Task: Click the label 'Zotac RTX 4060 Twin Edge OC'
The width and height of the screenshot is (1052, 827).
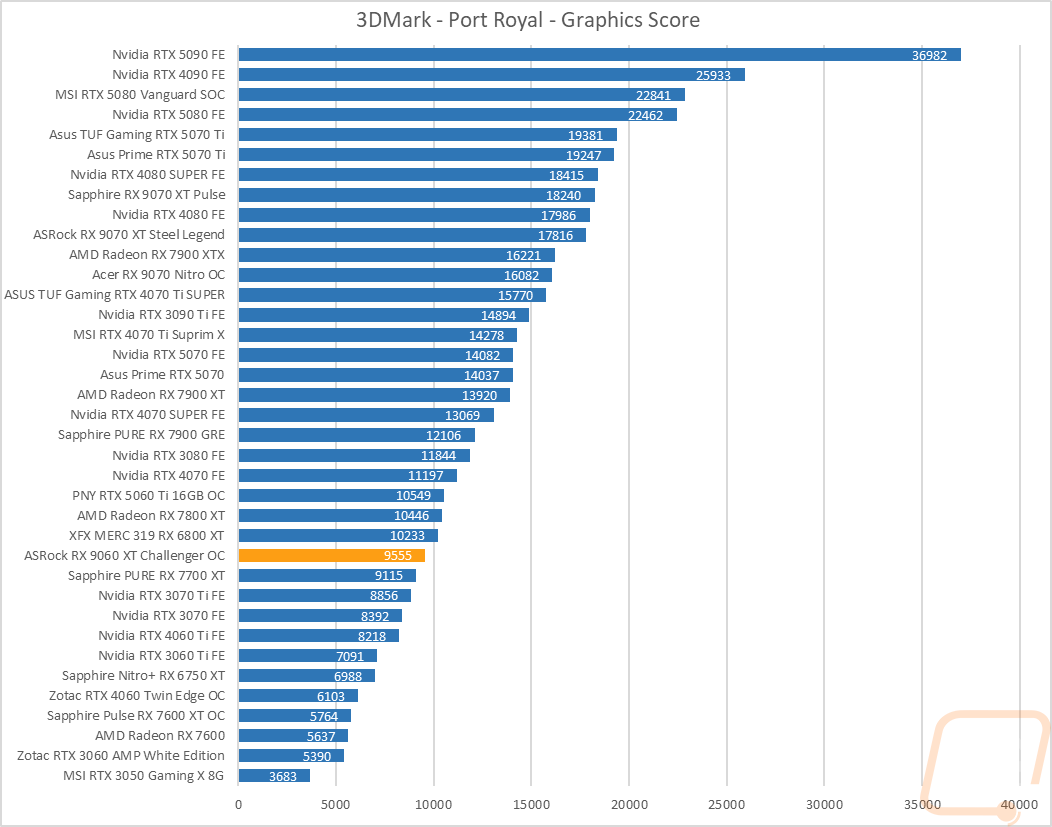Action: pos(137,696)
